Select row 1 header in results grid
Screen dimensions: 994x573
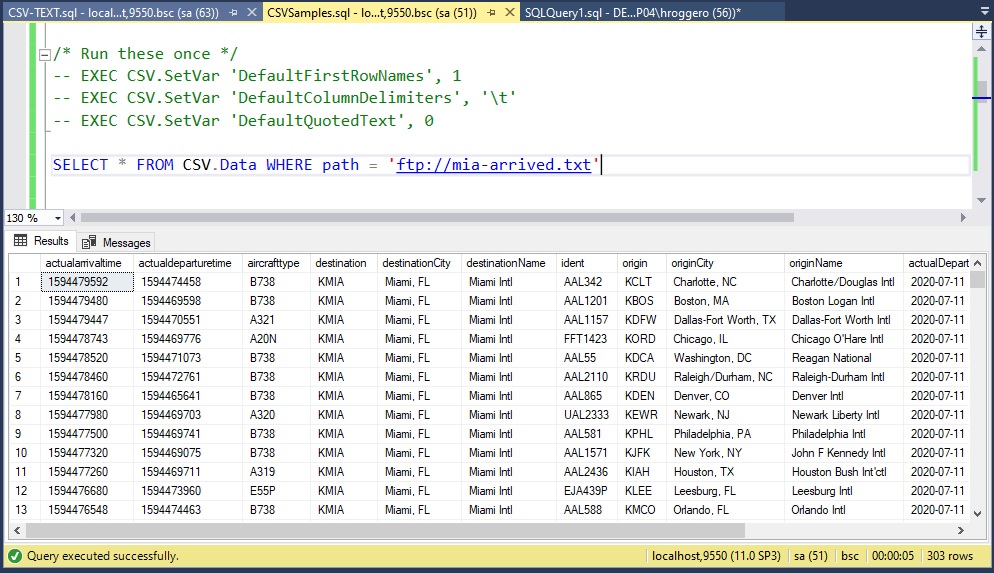pyautogui.click(x=25, y=282)
